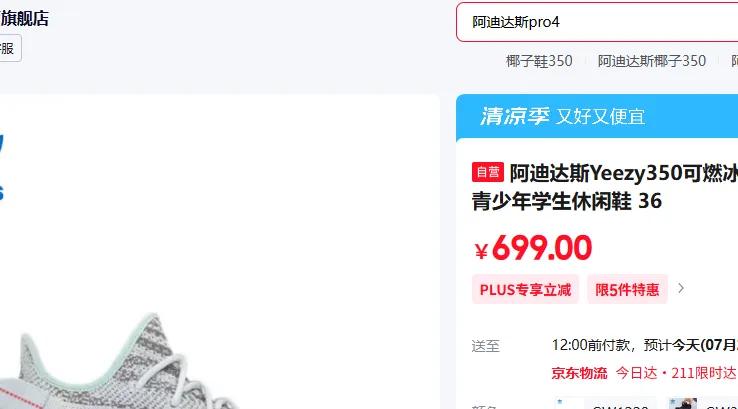Select the PLUS专享立减 promotion tag
The width and height of the screenshot is (738, 409).
pos(525,289)
